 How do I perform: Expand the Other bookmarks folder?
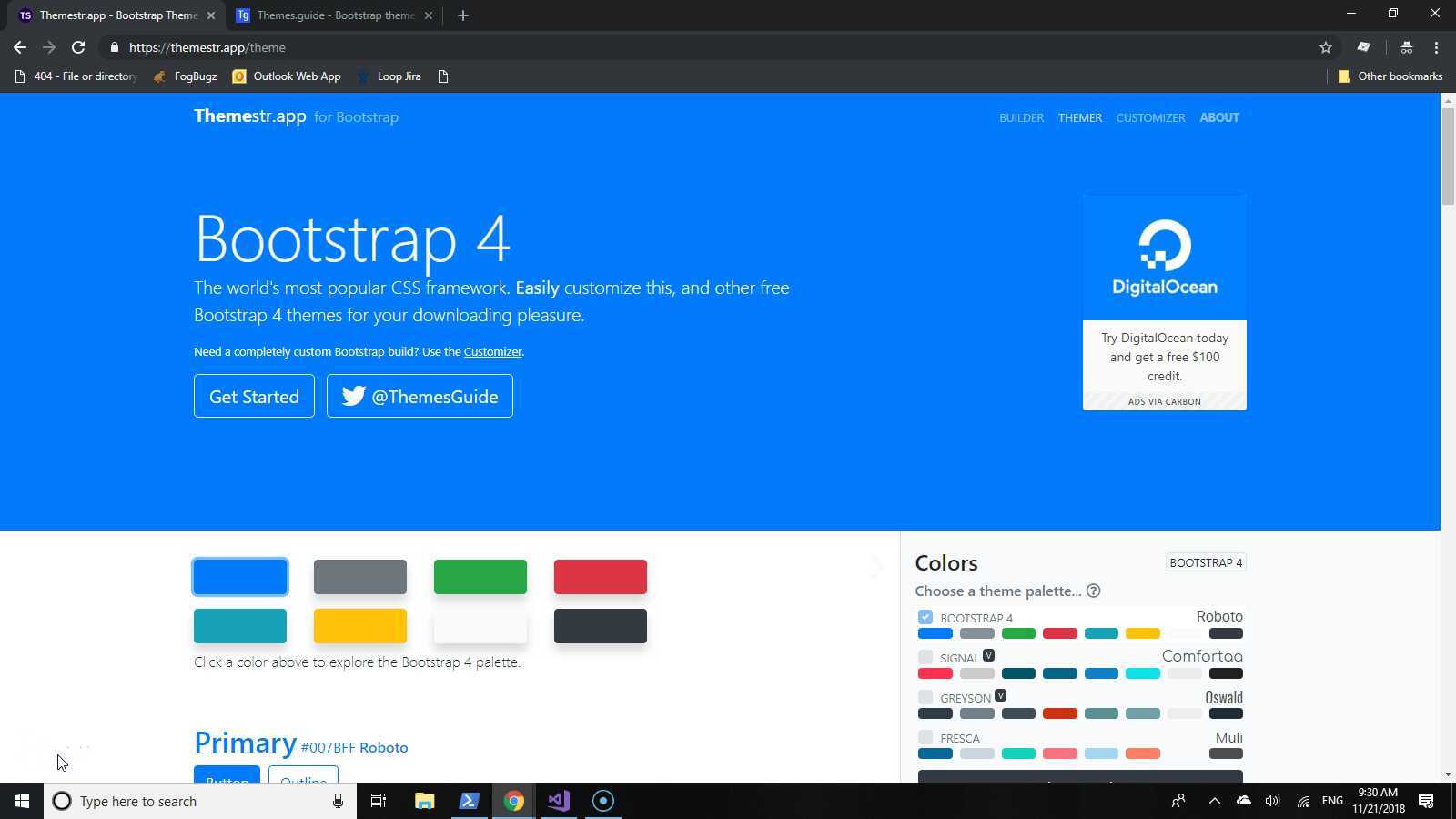(x=1390, y=76)
